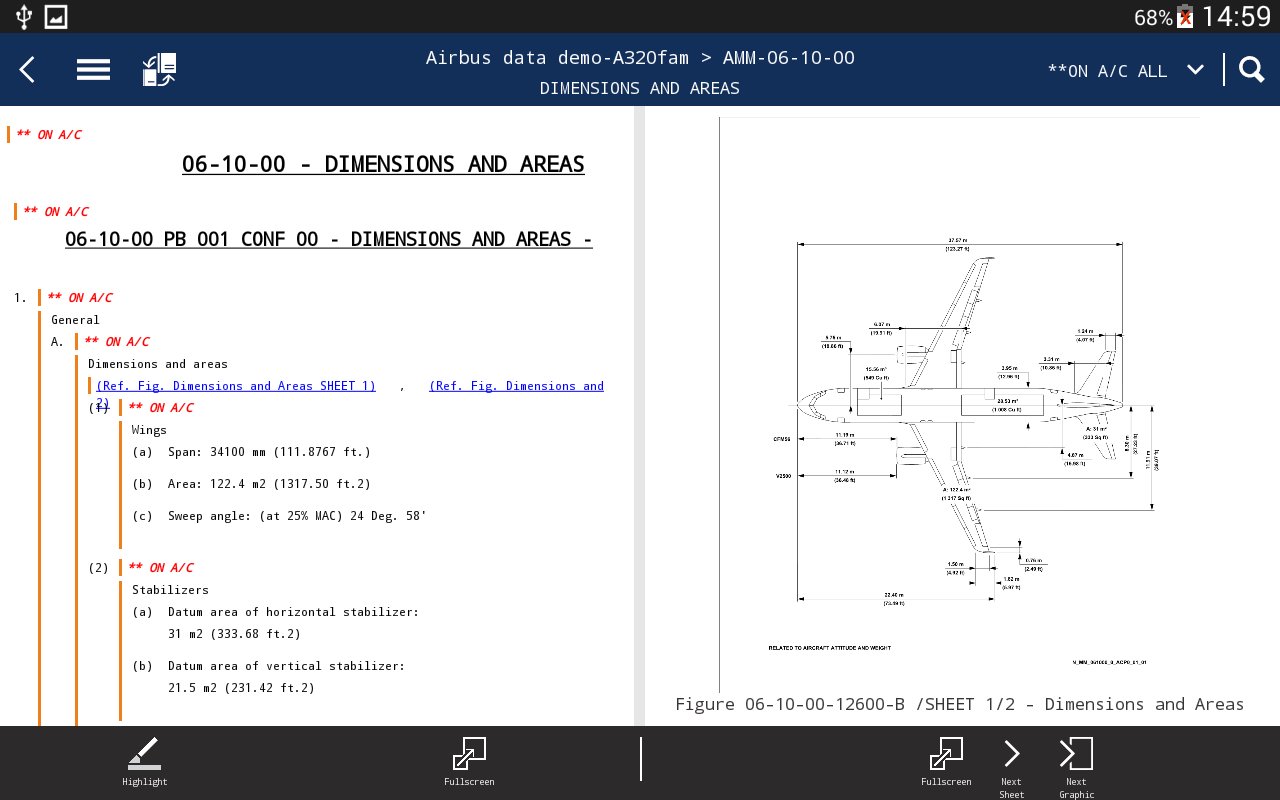Open the hamburger menu
Screen dimensions: 1280x800
[x=93, y=70]
